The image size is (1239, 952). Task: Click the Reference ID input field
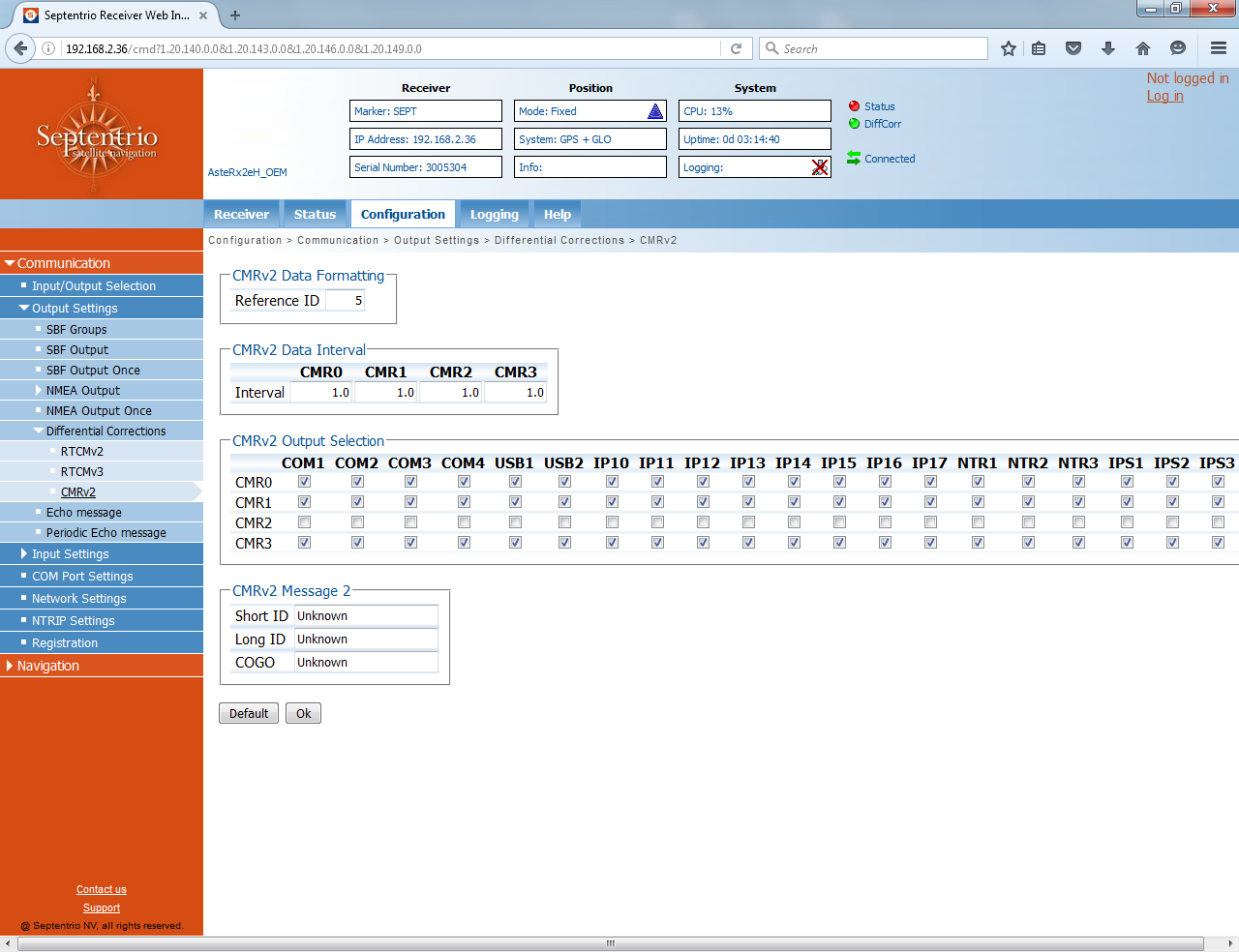click(x=345, y=300)
